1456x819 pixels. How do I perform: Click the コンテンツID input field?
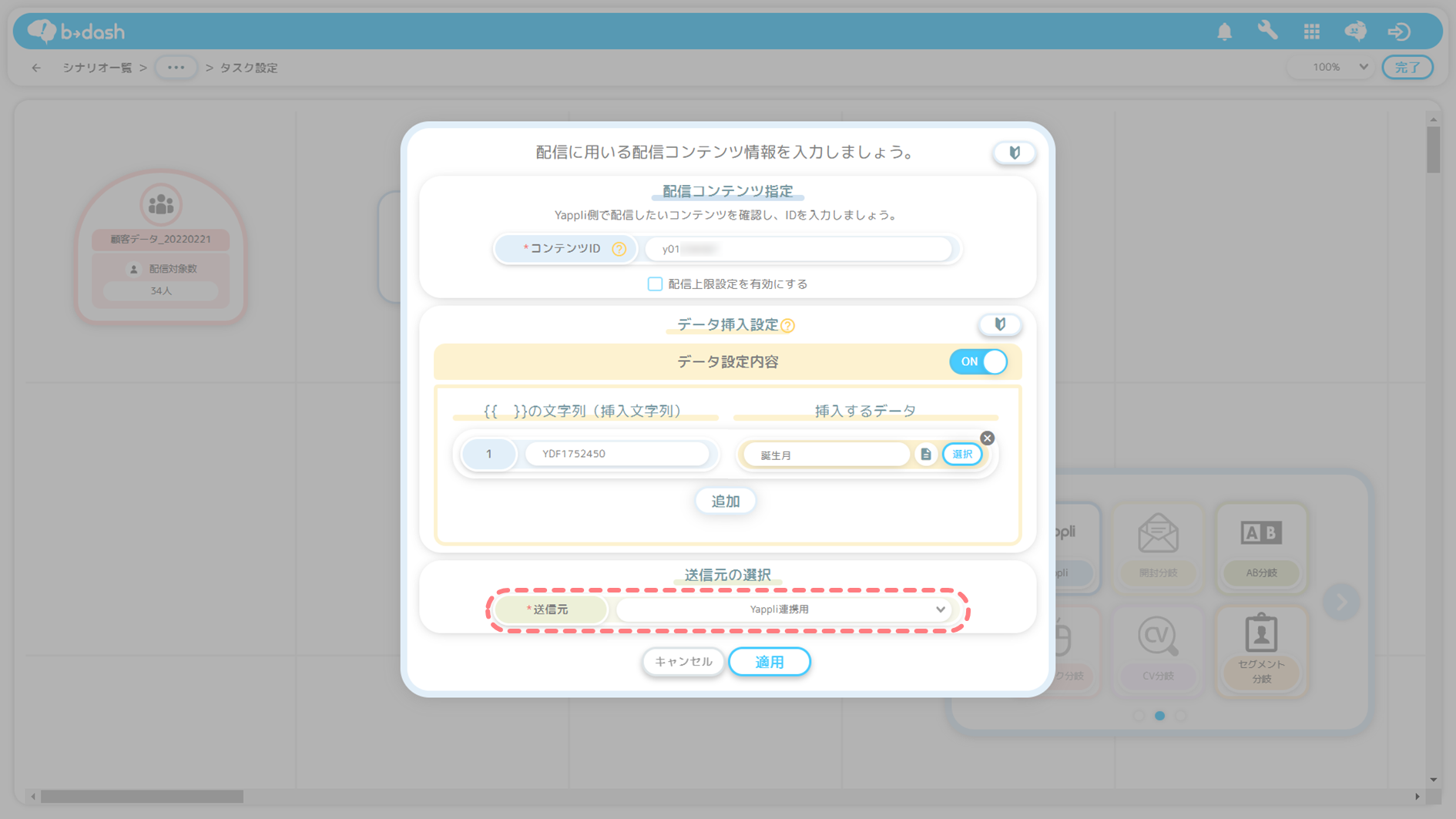(798, 249)
